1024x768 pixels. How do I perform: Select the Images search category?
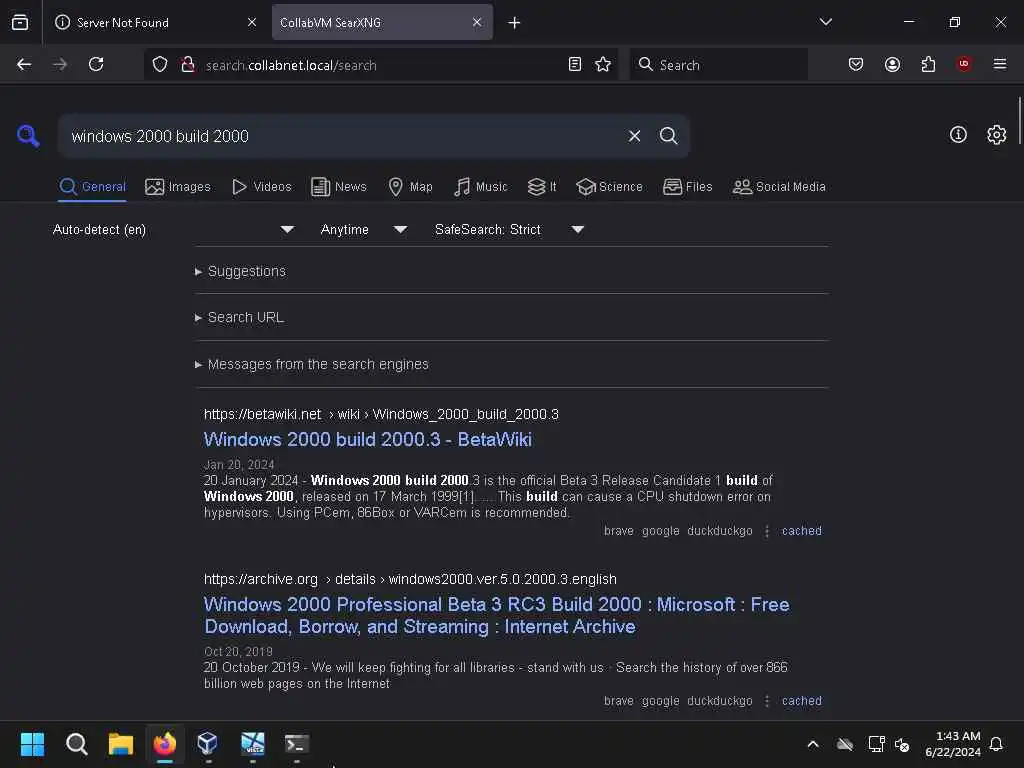pyautogui.click(x=178, y=187)
